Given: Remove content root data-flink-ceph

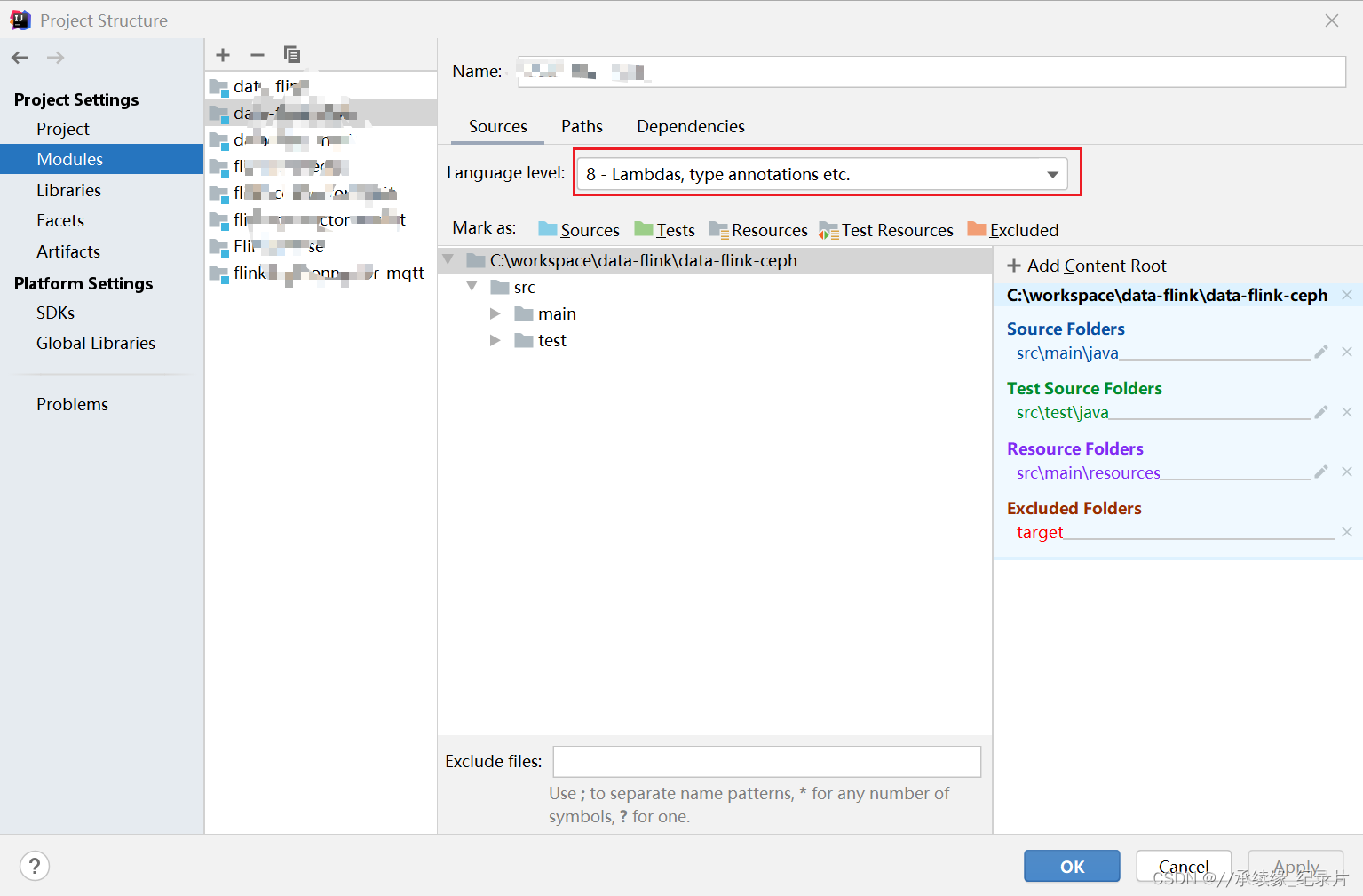Looking at the screenshot, I should pyautogui.click(x=1347, y=295).
